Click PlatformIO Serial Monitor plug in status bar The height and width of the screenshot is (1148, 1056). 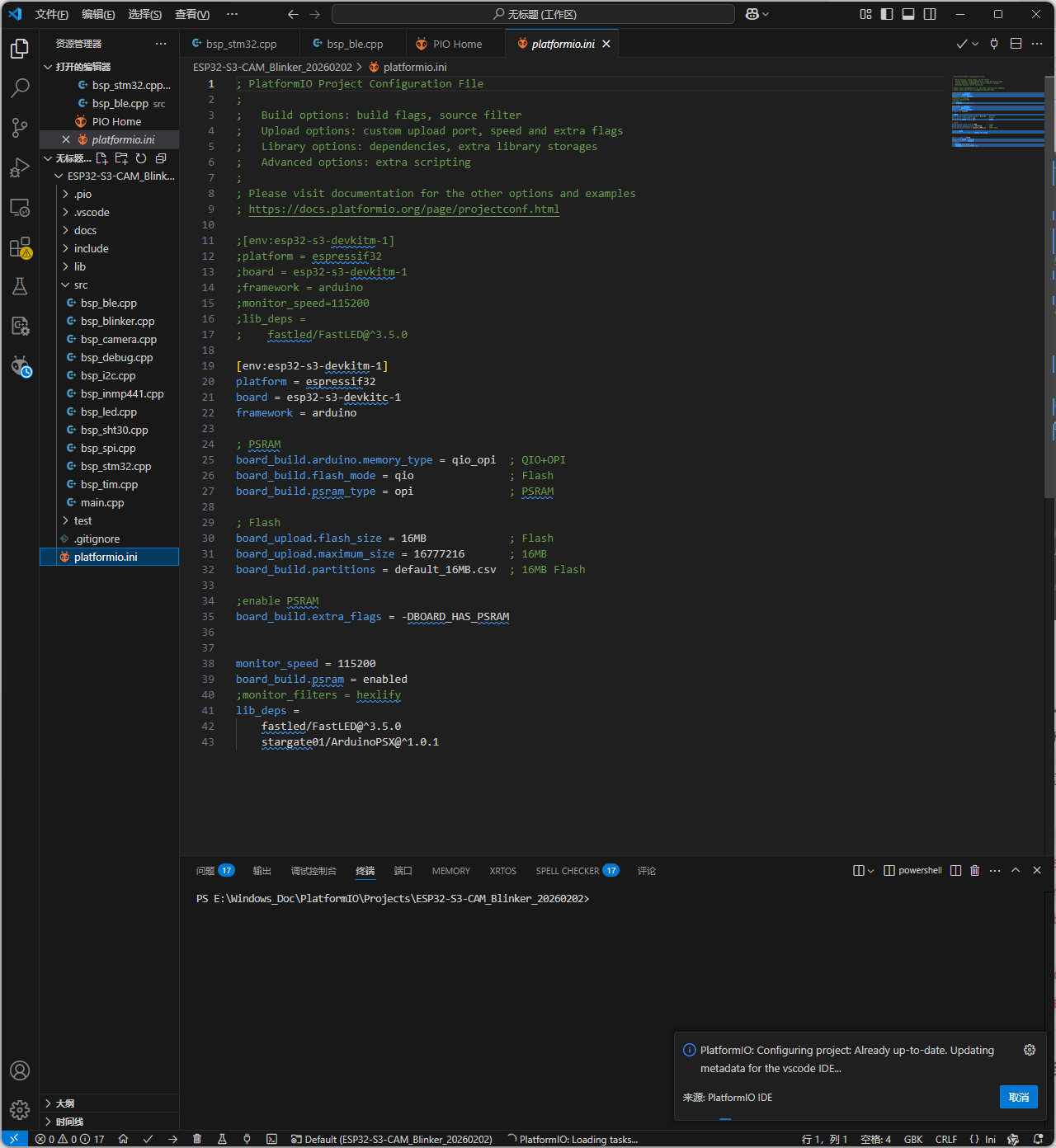click(247, 1139)
